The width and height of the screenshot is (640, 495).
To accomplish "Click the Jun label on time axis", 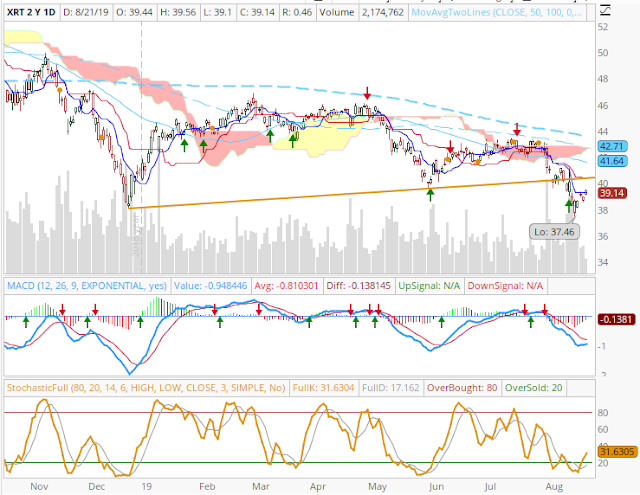I will pyautogui.click(x=436, y=486).
